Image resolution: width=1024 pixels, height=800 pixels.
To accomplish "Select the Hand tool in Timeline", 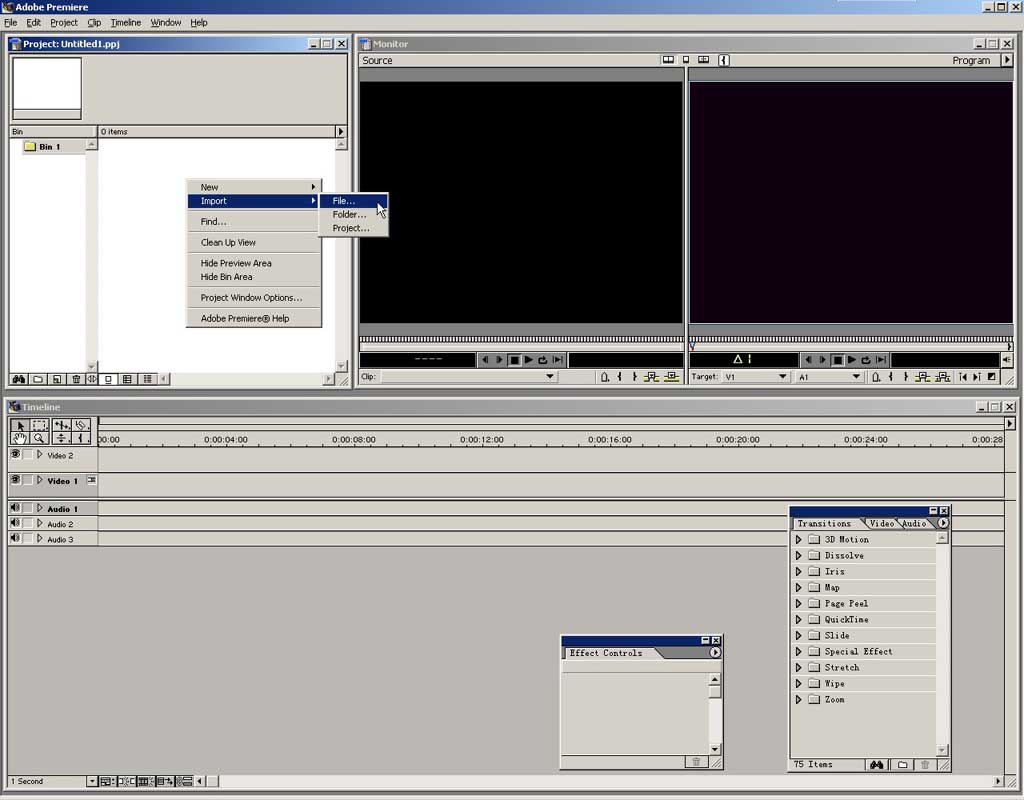I will click(20, 438).
